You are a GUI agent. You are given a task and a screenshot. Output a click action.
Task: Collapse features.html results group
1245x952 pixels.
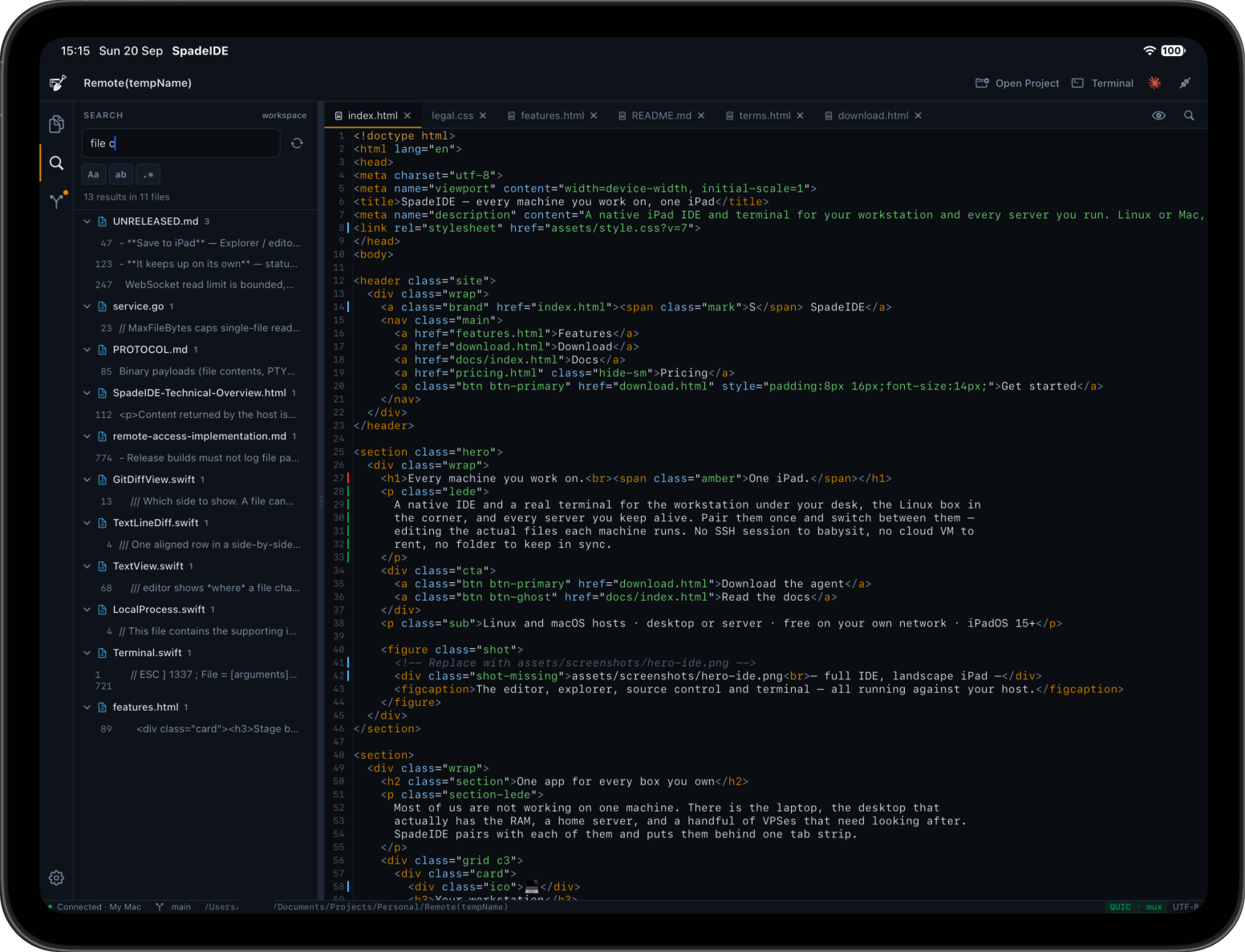click(87, 707)
